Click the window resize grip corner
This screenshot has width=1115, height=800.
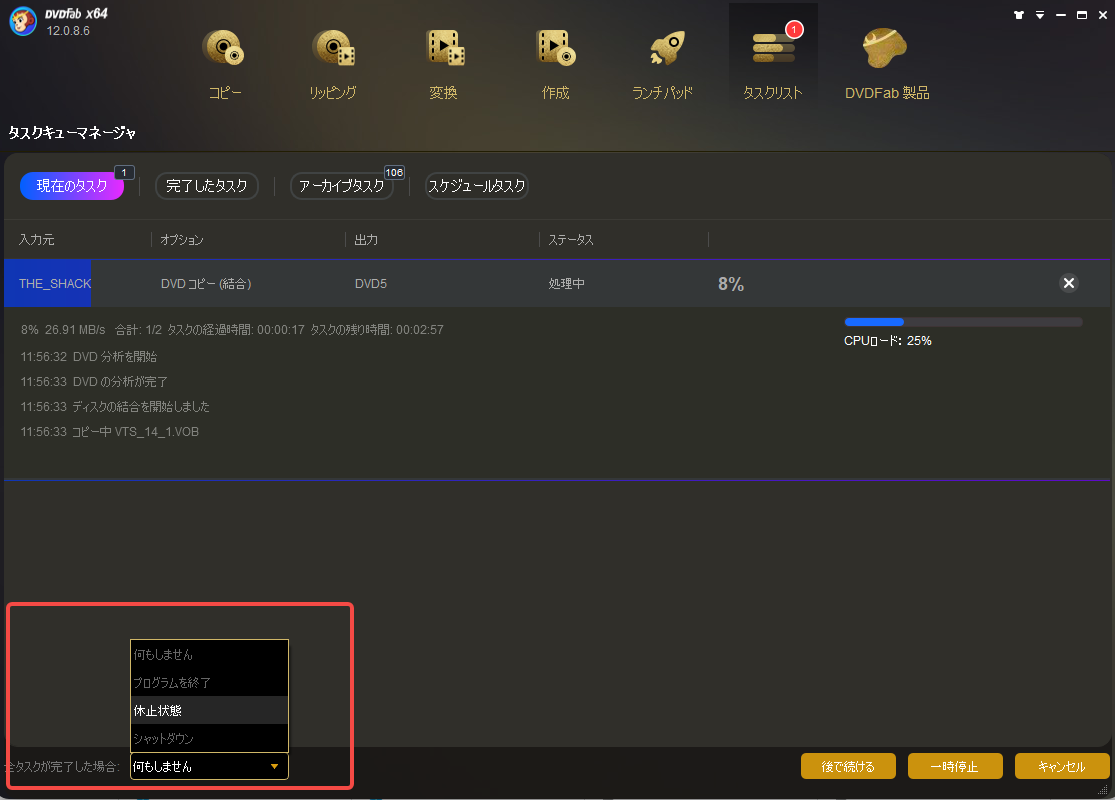(x=1103, y=789)
